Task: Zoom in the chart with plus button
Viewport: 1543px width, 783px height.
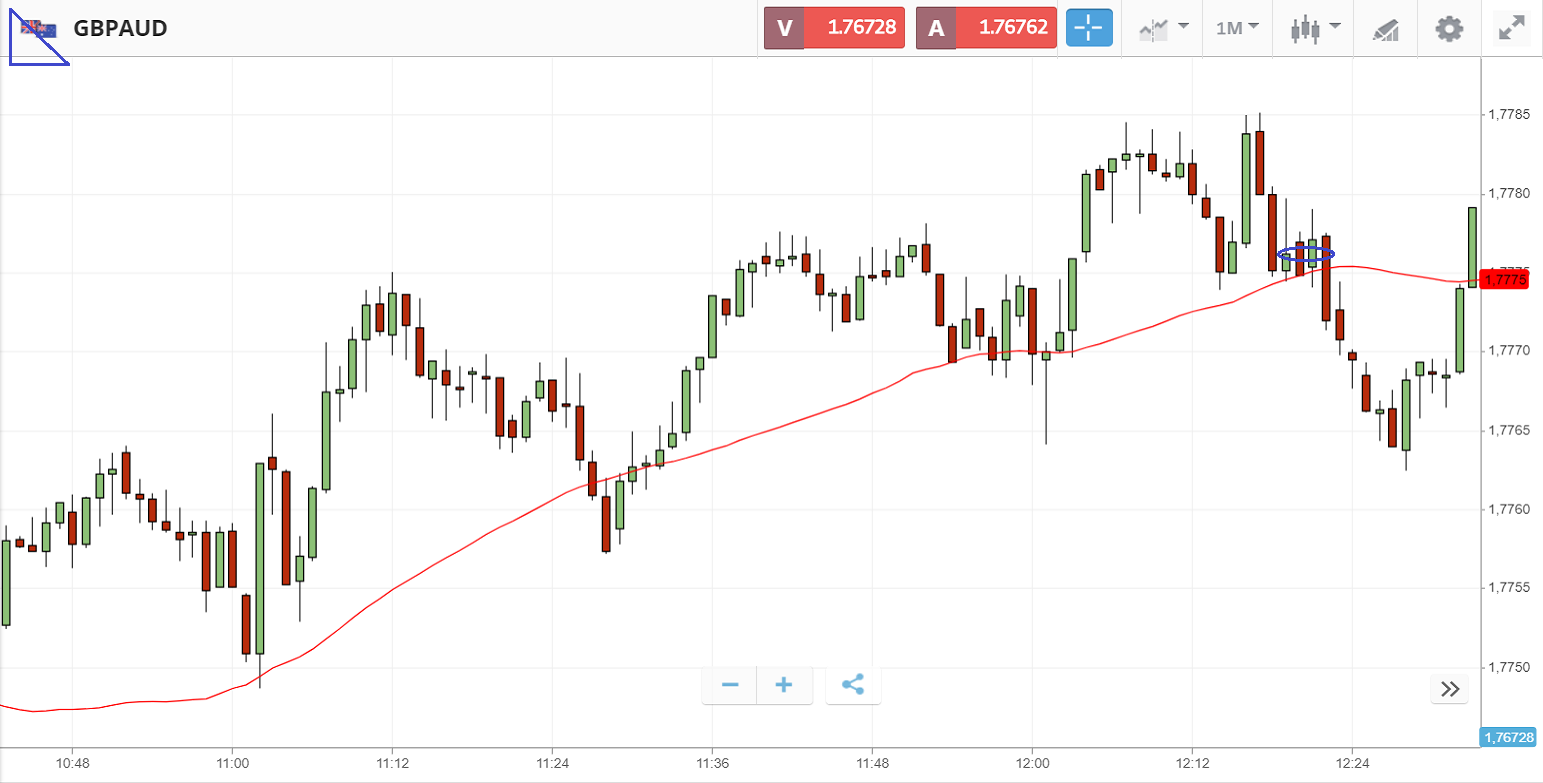Action: coord(784,686)
